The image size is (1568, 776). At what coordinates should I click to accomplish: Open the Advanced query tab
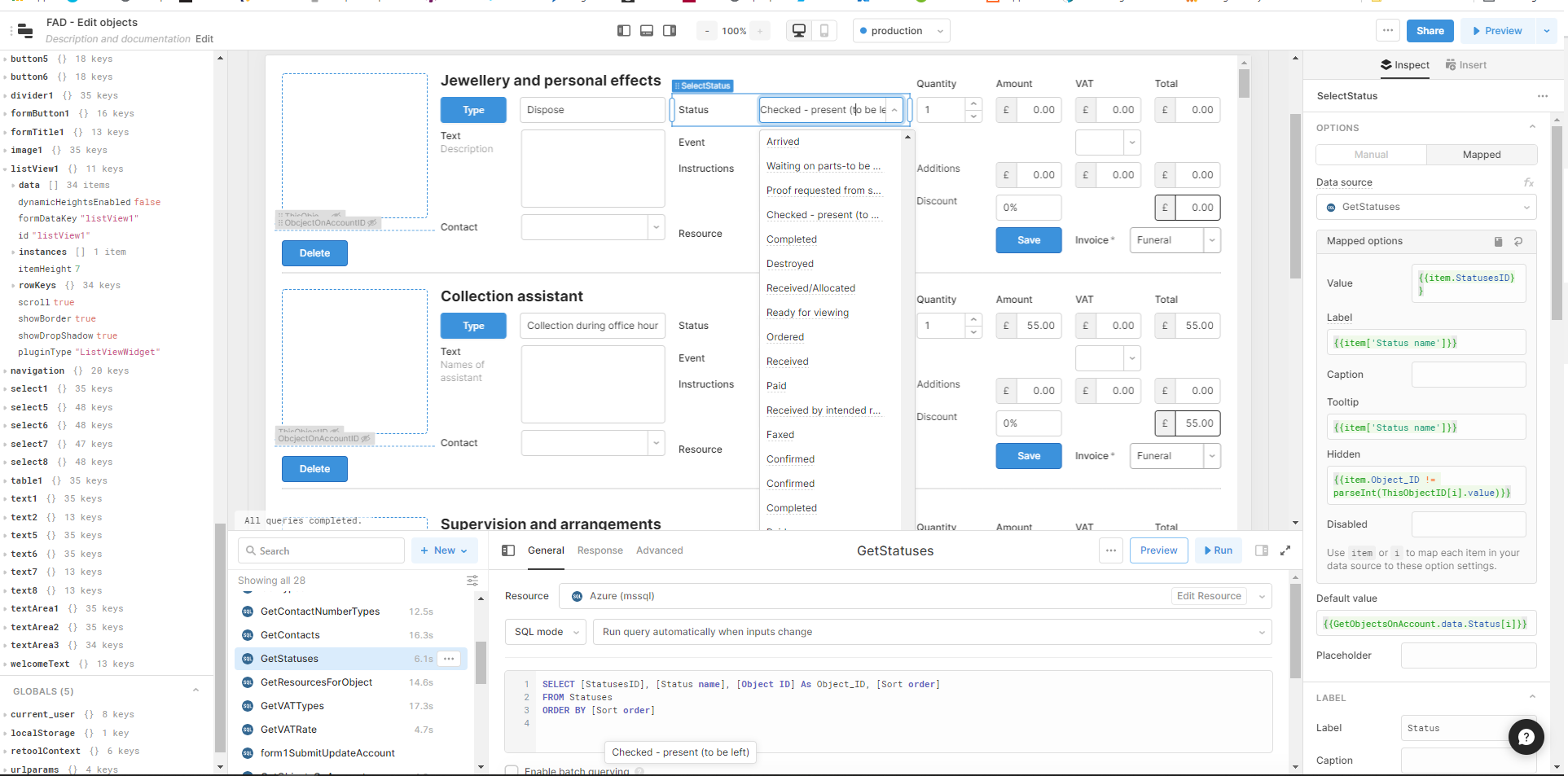pyautogui.click(x=660, y=550)
